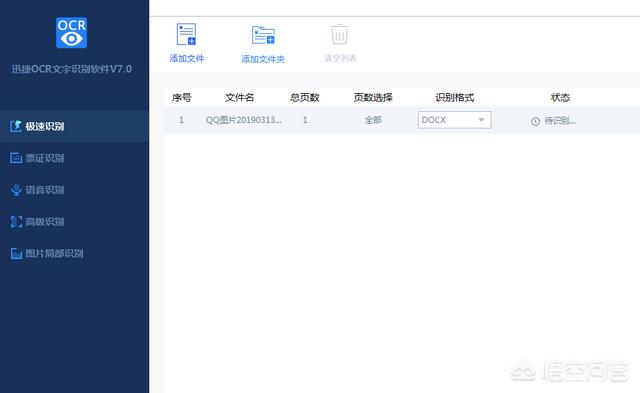
Task: Click the 全部 page selection cell
Action: tap(373, 120)
